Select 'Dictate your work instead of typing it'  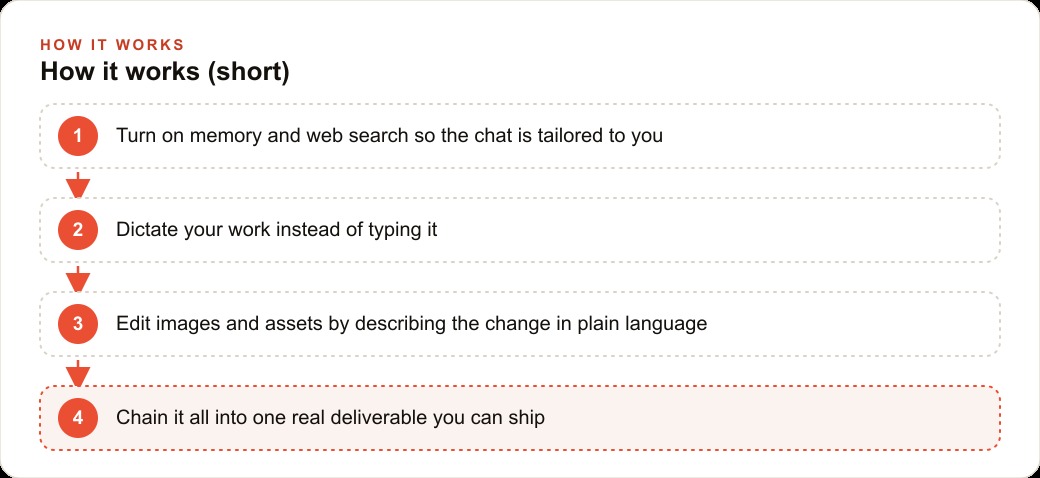point(277,230)
